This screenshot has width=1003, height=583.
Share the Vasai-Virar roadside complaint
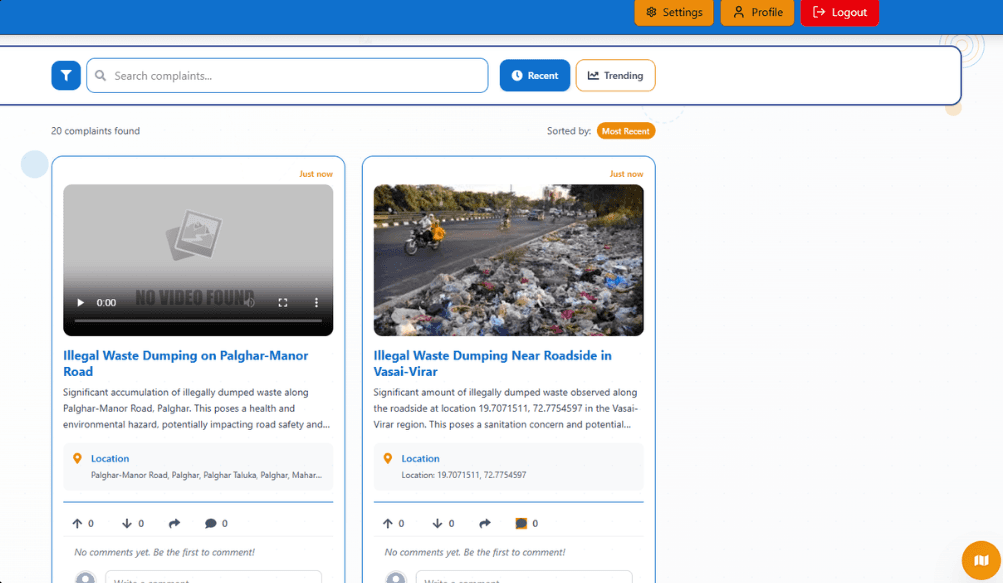click(485, 523)
